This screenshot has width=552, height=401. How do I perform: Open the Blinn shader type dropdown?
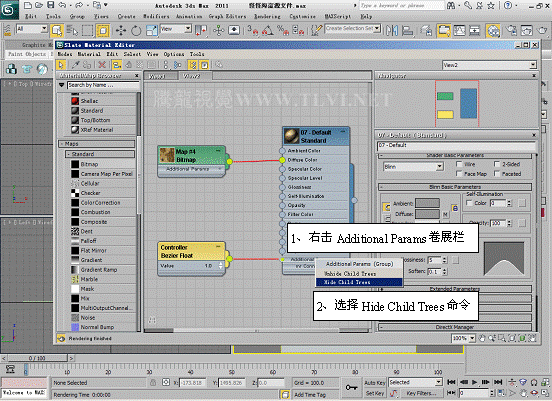point(413,167)
